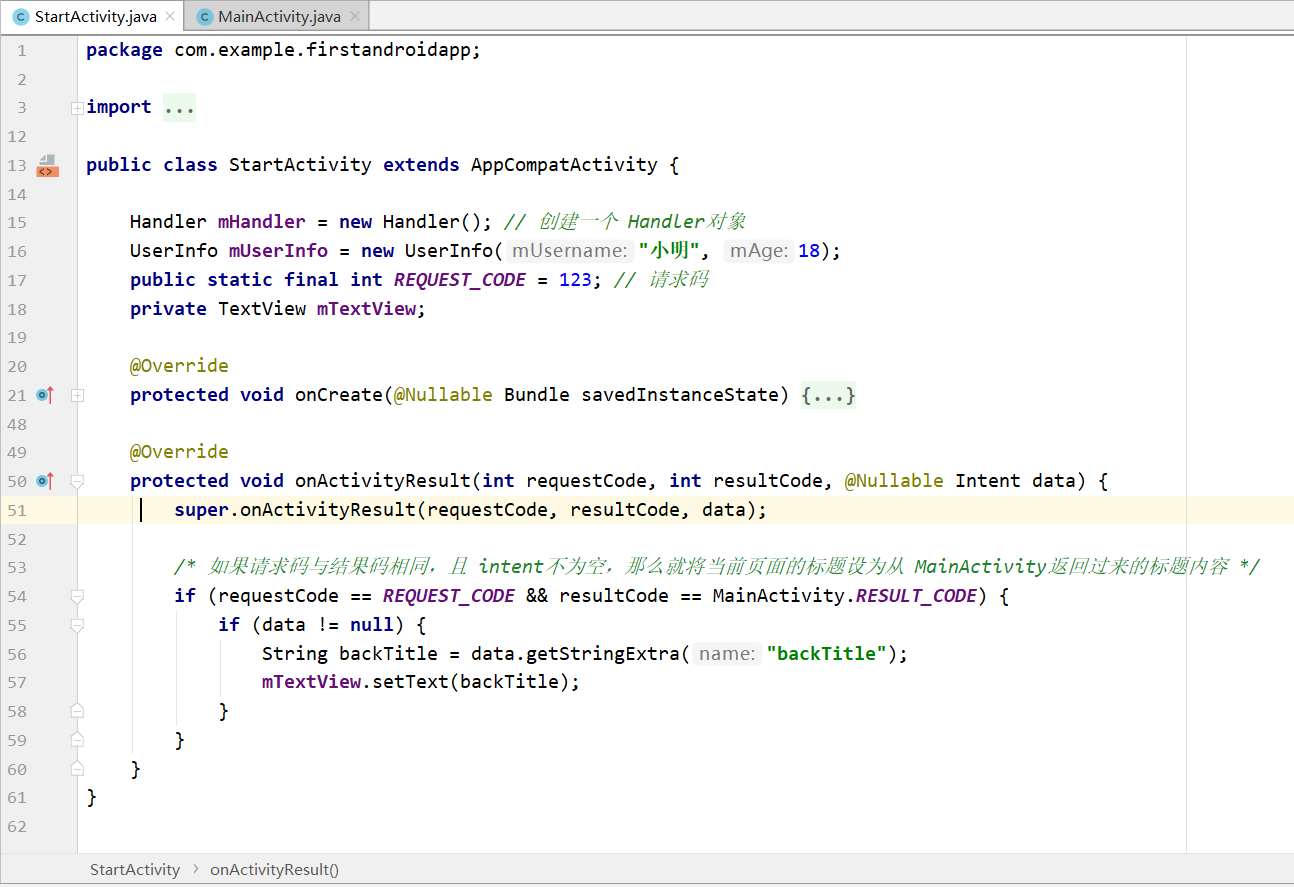Image resolution: width=1294 pixels, height=887 pixels.
Task: Click the value 123 on line 17
Action: point(575,280)
